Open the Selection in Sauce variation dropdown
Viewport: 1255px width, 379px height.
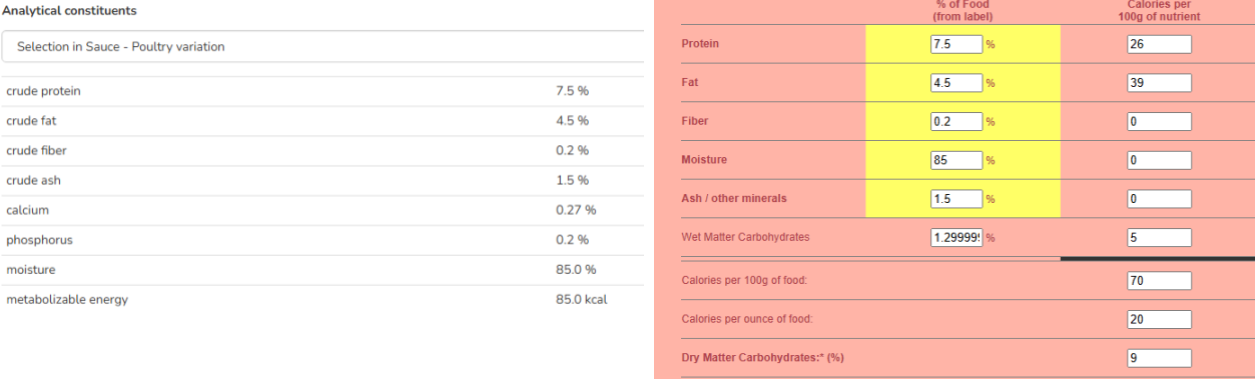pos(322,47)
